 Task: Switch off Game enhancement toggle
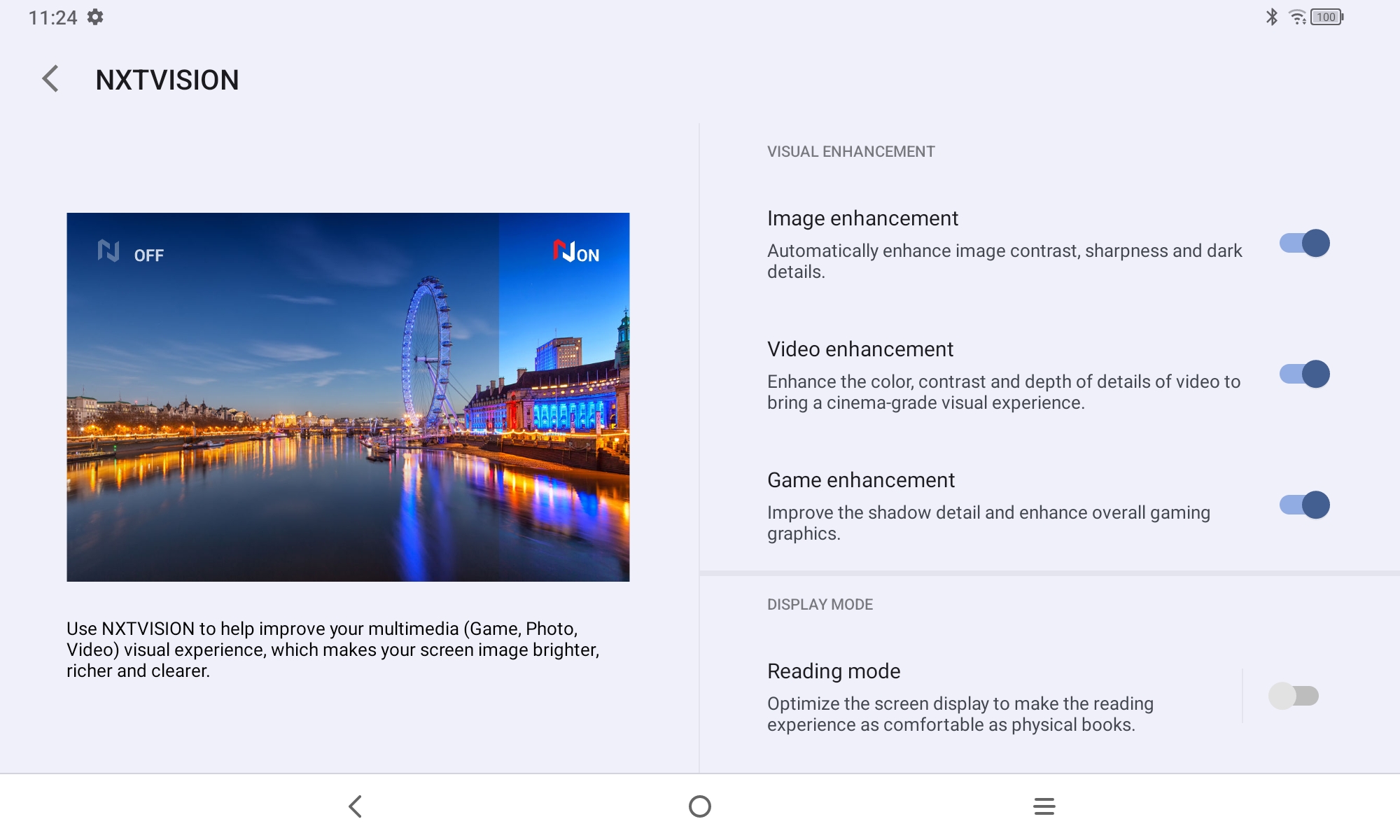pyautogui.click(x=1304, y=505)
